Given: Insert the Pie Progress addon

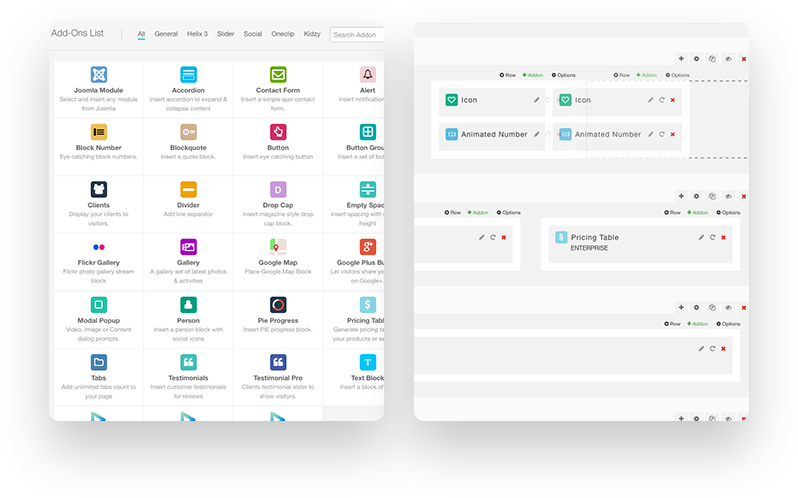Looking at the screenshot, I should (278, 319).
